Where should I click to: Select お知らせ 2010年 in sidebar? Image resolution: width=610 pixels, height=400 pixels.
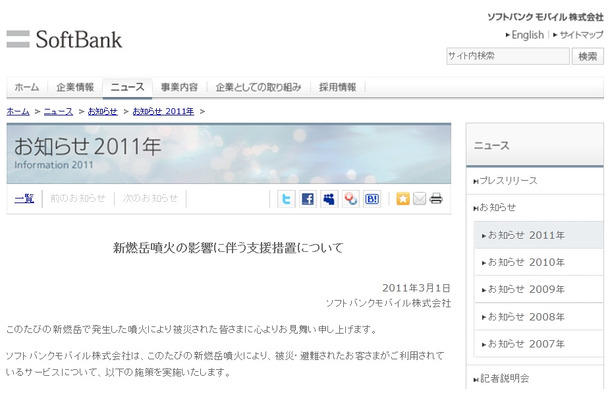[x=538, y=263]
